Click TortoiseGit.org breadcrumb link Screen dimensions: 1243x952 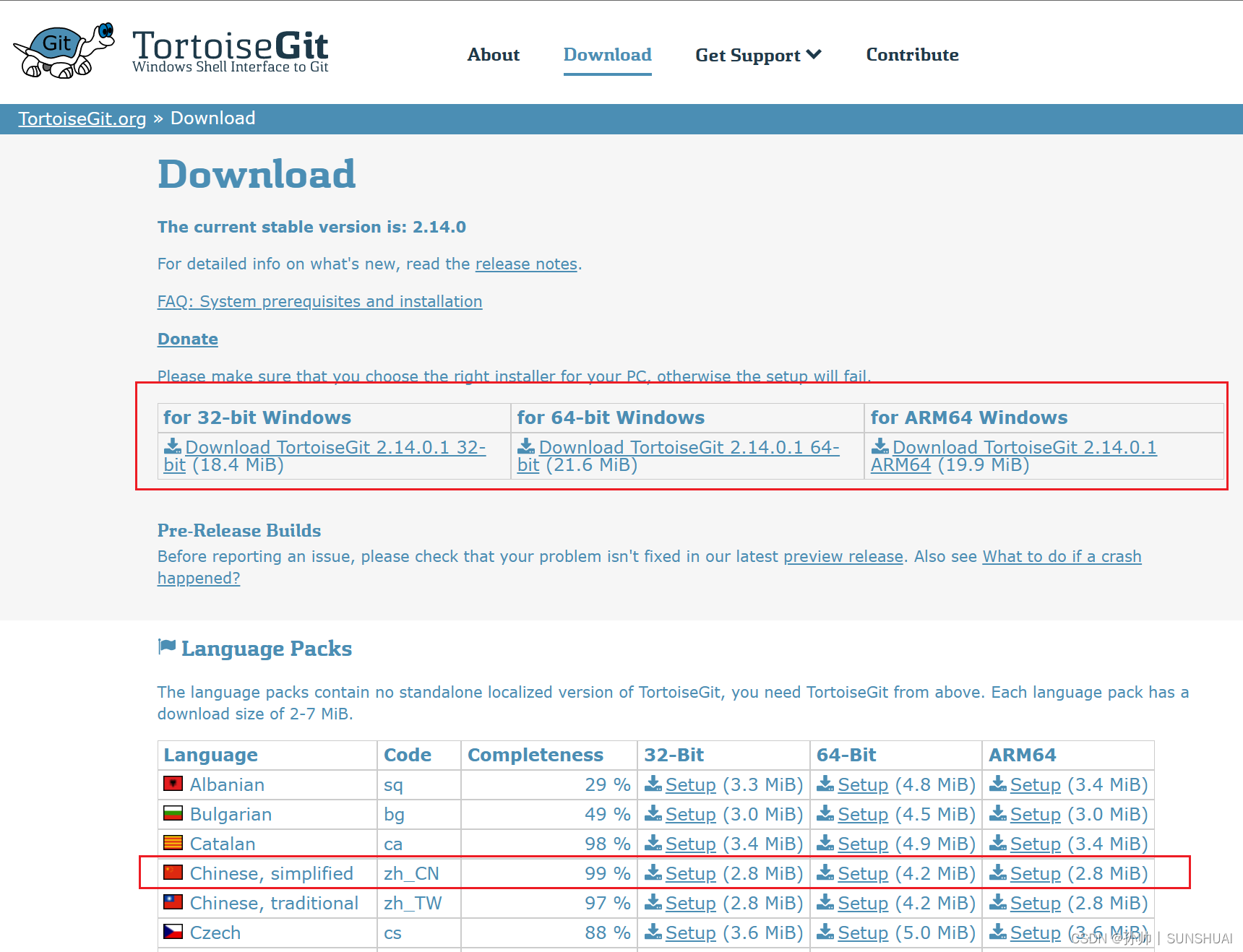[82, 118]
